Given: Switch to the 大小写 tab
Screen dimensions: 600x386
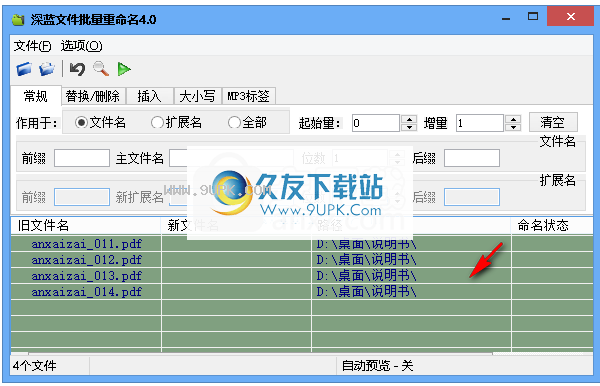Looking at the screenshot, I should coord(197,96).
